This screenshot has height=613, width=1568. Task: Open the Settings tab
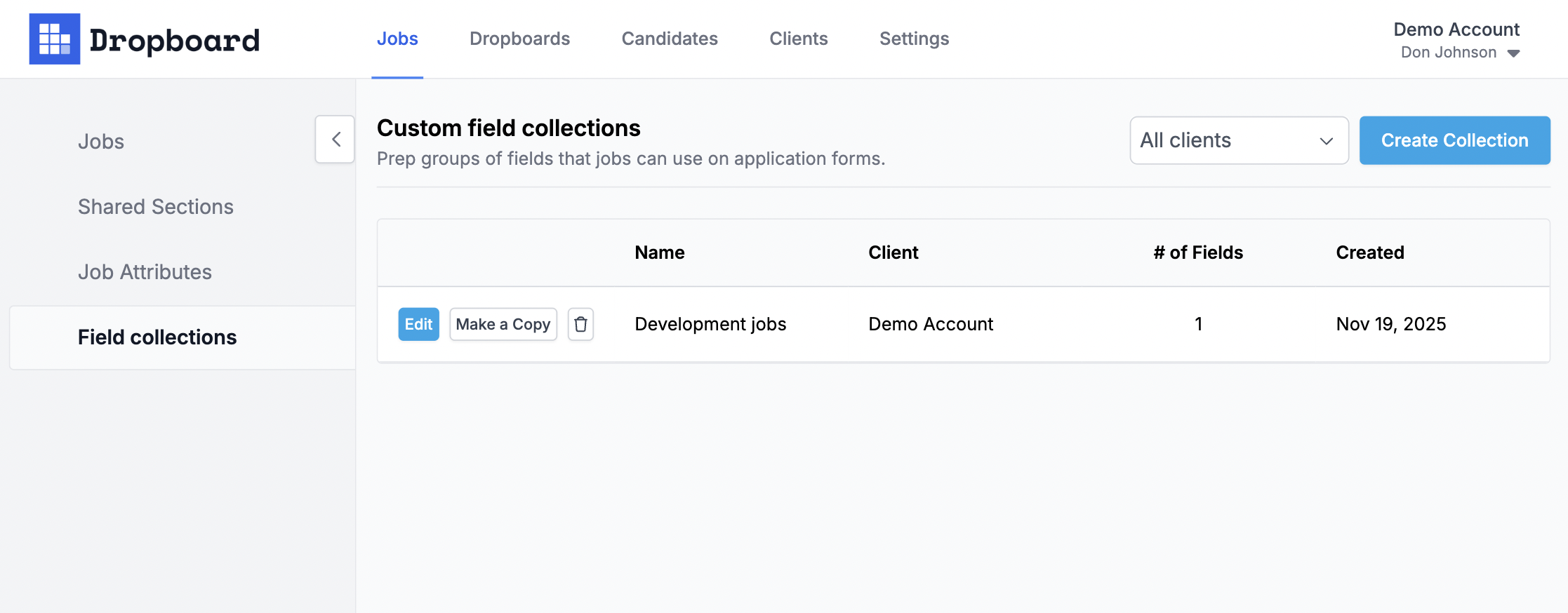[914, 39]
